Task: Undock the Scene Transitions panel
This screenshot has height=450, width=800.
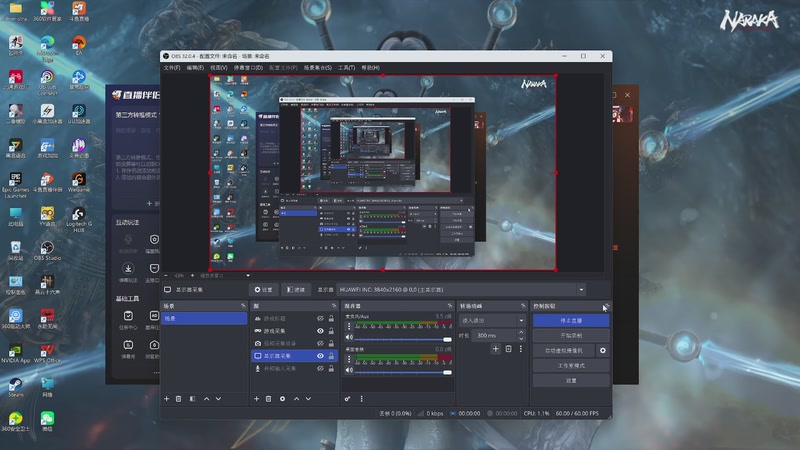Action: [x=523, y=306]
